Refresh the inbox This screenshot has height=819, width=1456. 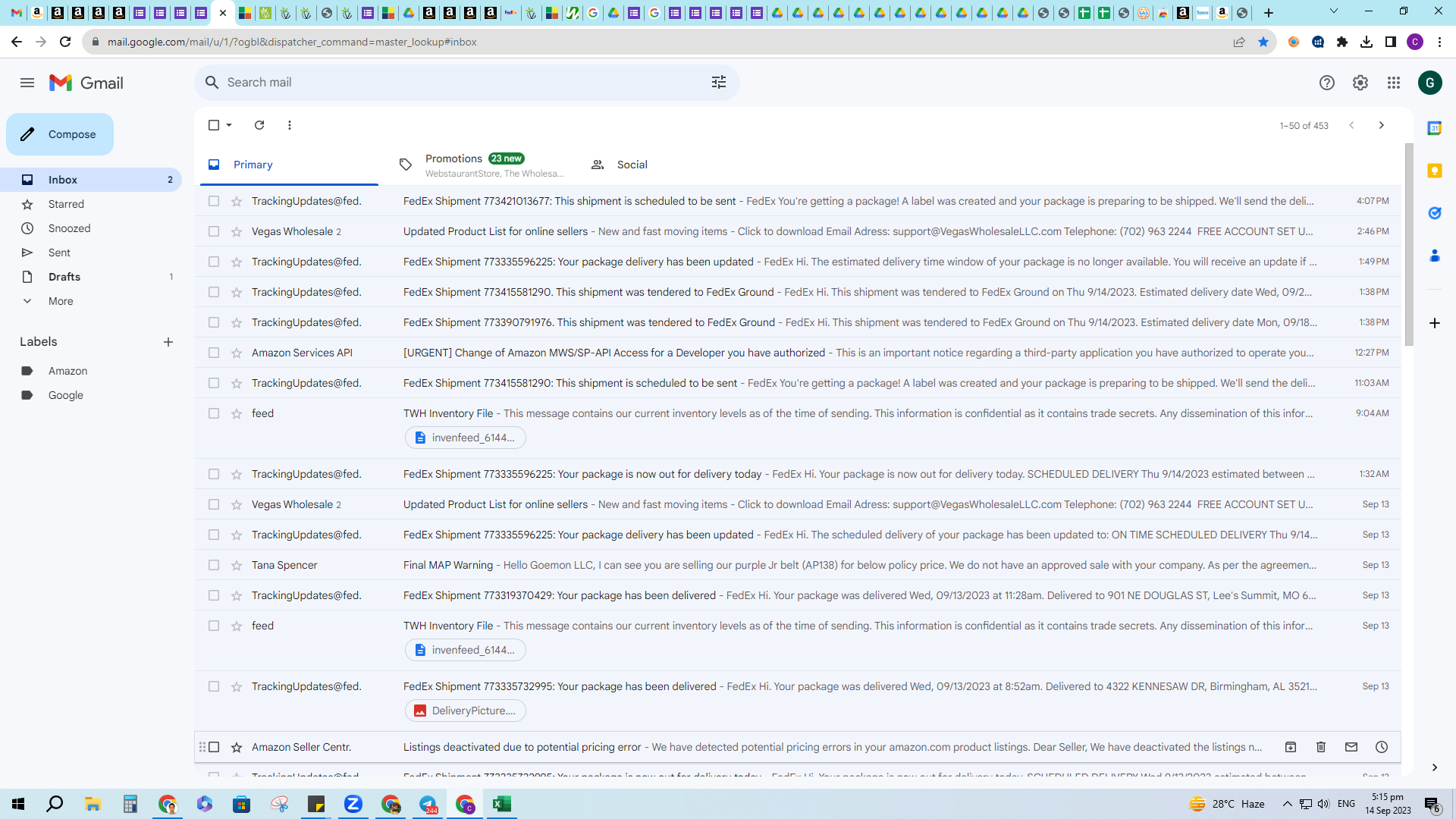coord(259,125)
